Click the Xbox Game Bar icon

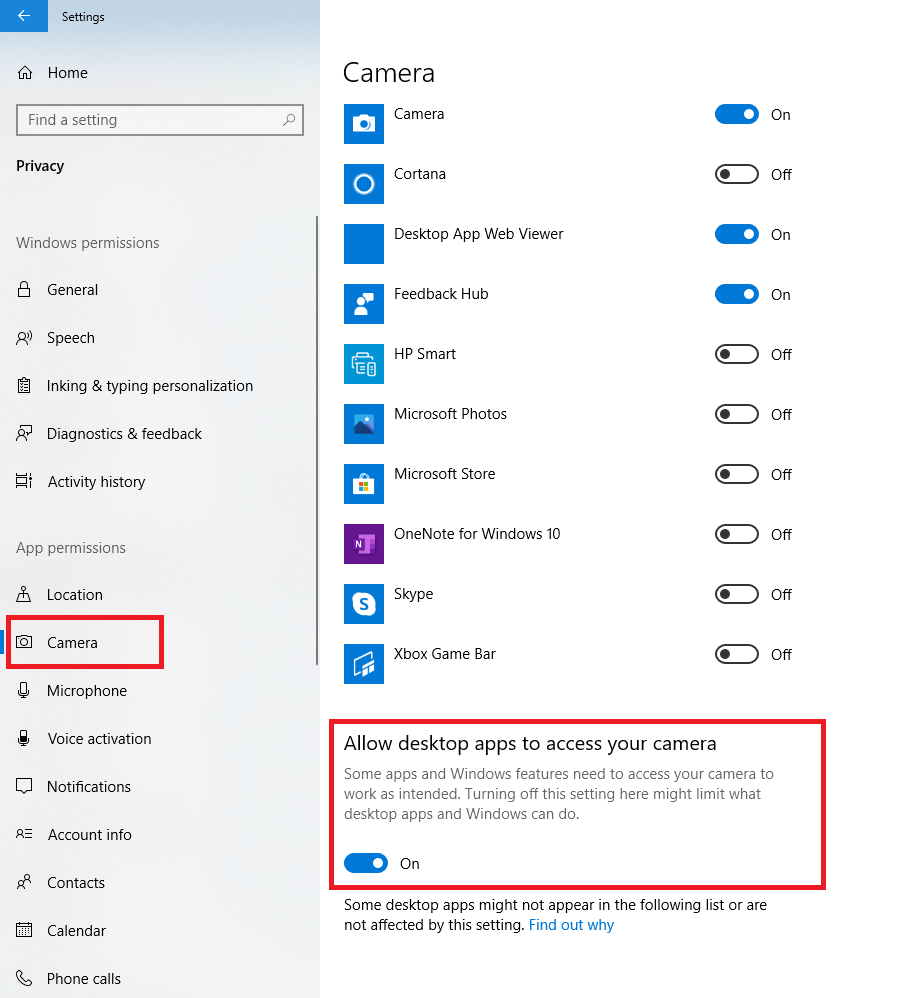364,663
